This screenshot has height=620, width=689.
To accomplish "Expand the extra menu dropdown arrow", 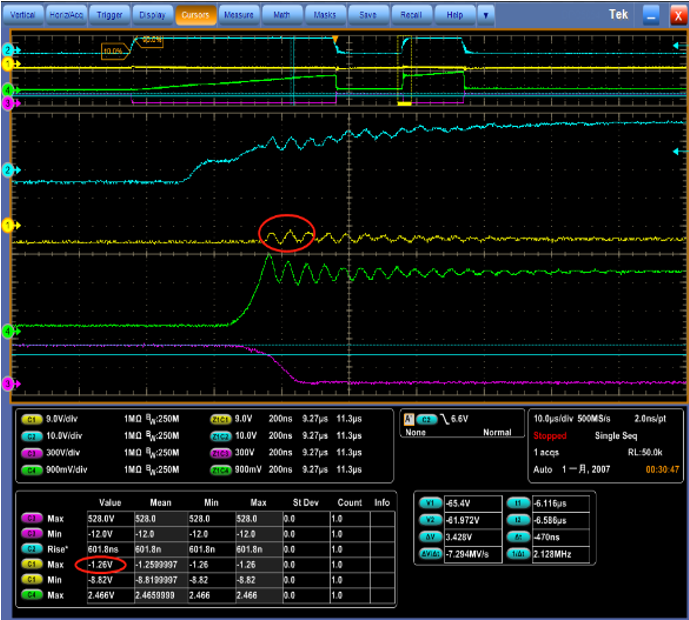I will click(486, 15).
